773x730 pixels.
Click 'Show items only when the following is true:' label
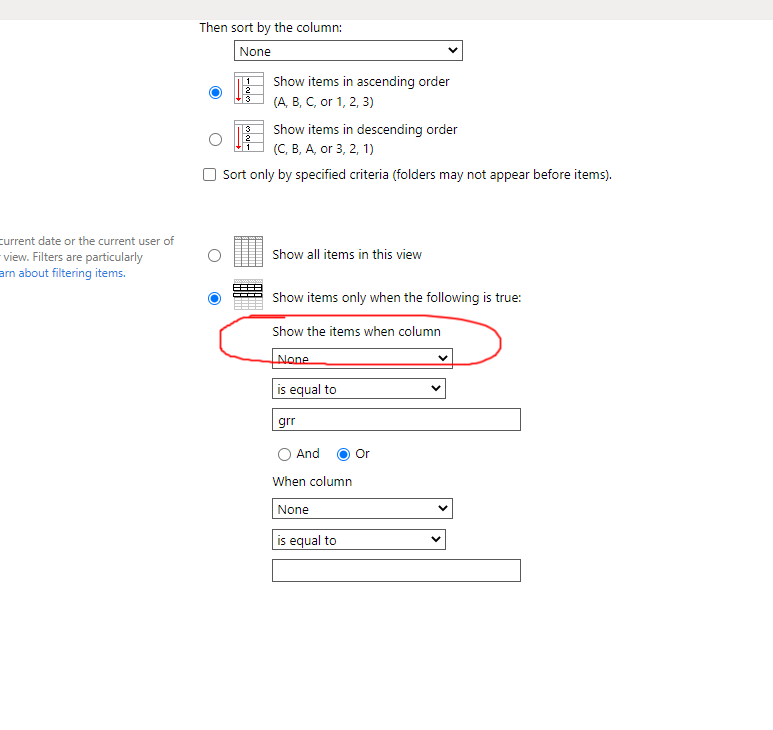click(397, 297)
